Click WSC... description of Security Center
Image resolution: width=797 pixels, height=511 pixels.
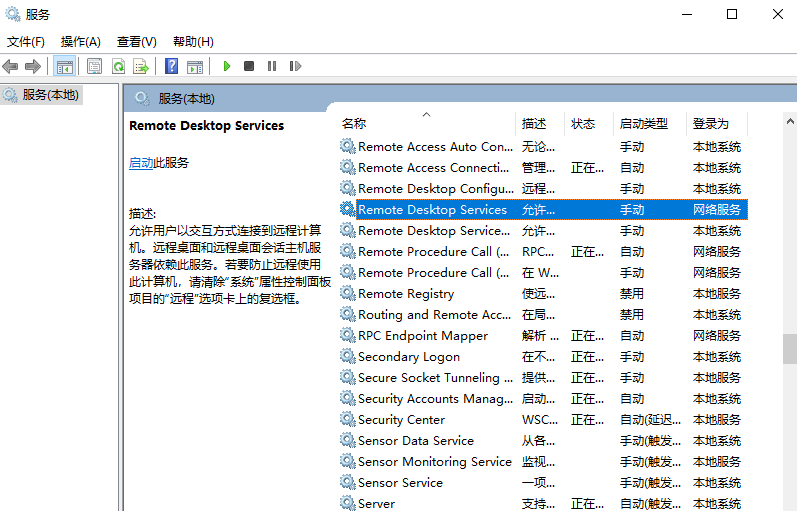[x=540, y=419]
